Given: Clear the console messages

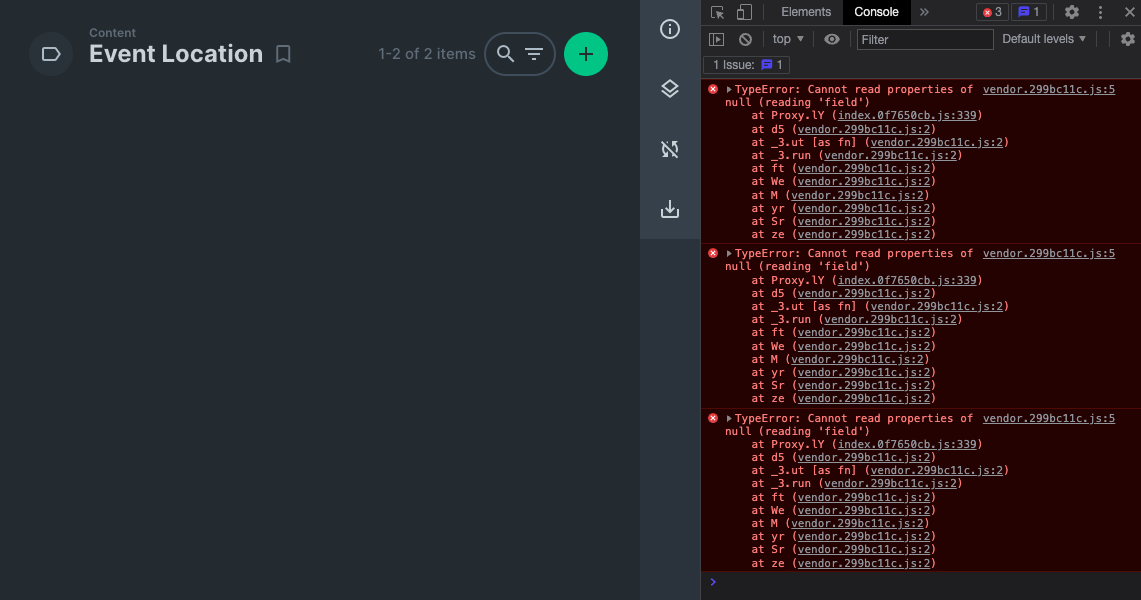Looking at the screenshot, I should 745,39.
